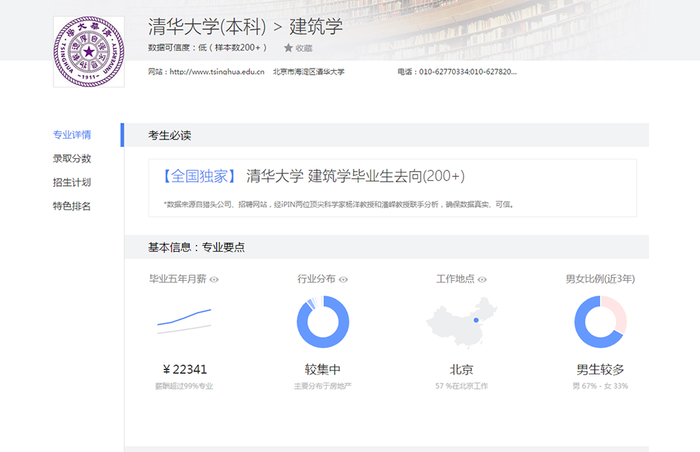
Task: Click the salary trend line chart
Action: [x=184, y=321]
